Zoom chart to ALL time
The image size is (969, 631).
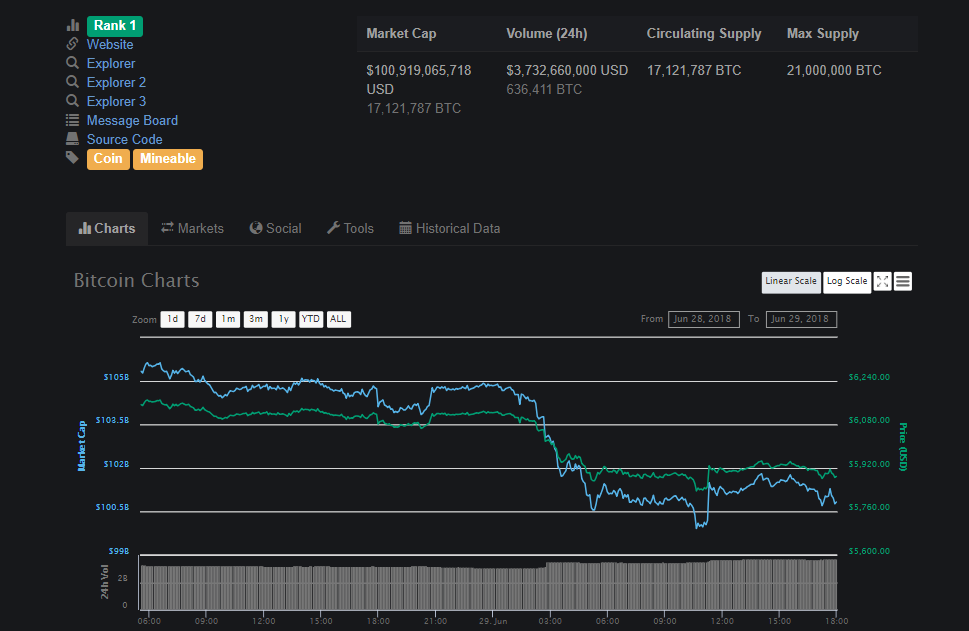pos(338,319)
